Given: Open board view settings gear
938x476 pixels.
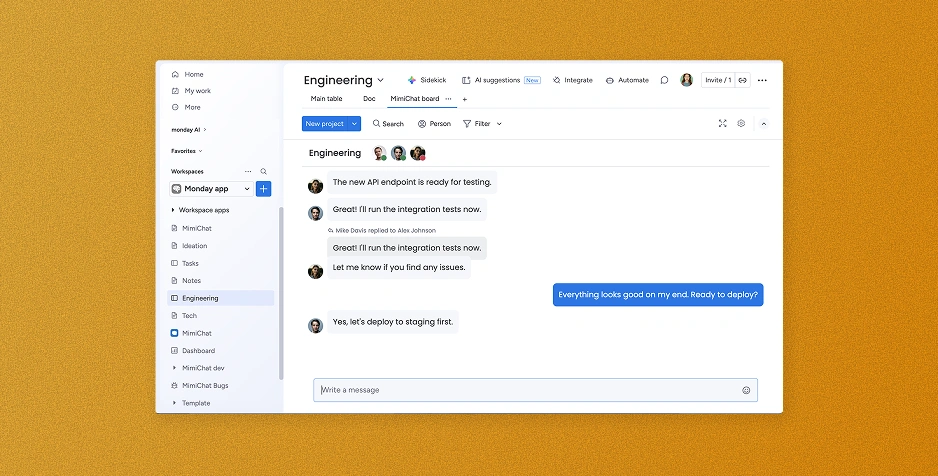Looking at the screenshot, I should (x=741, y=124).
